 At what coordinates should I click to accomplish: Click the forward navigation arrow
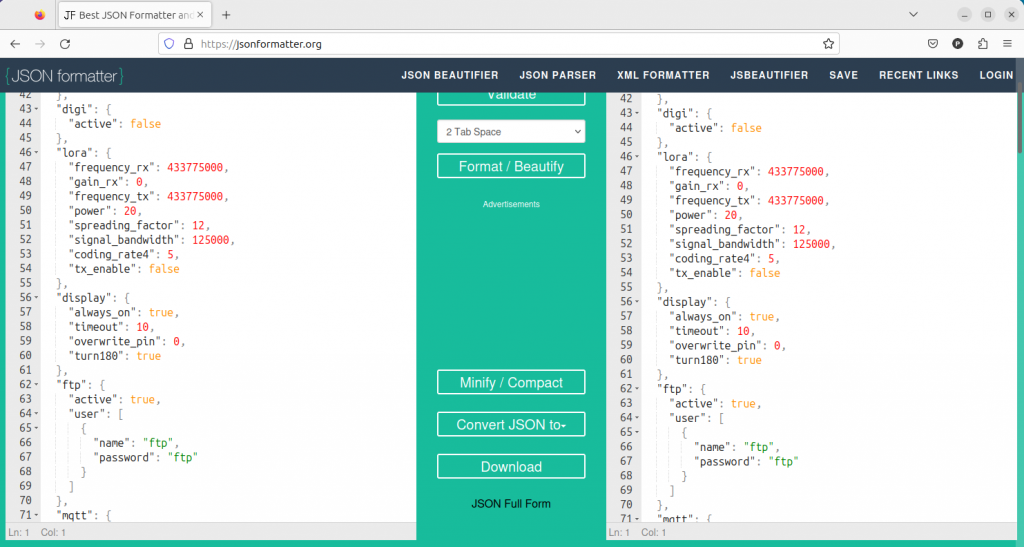(x=40, y=44)
